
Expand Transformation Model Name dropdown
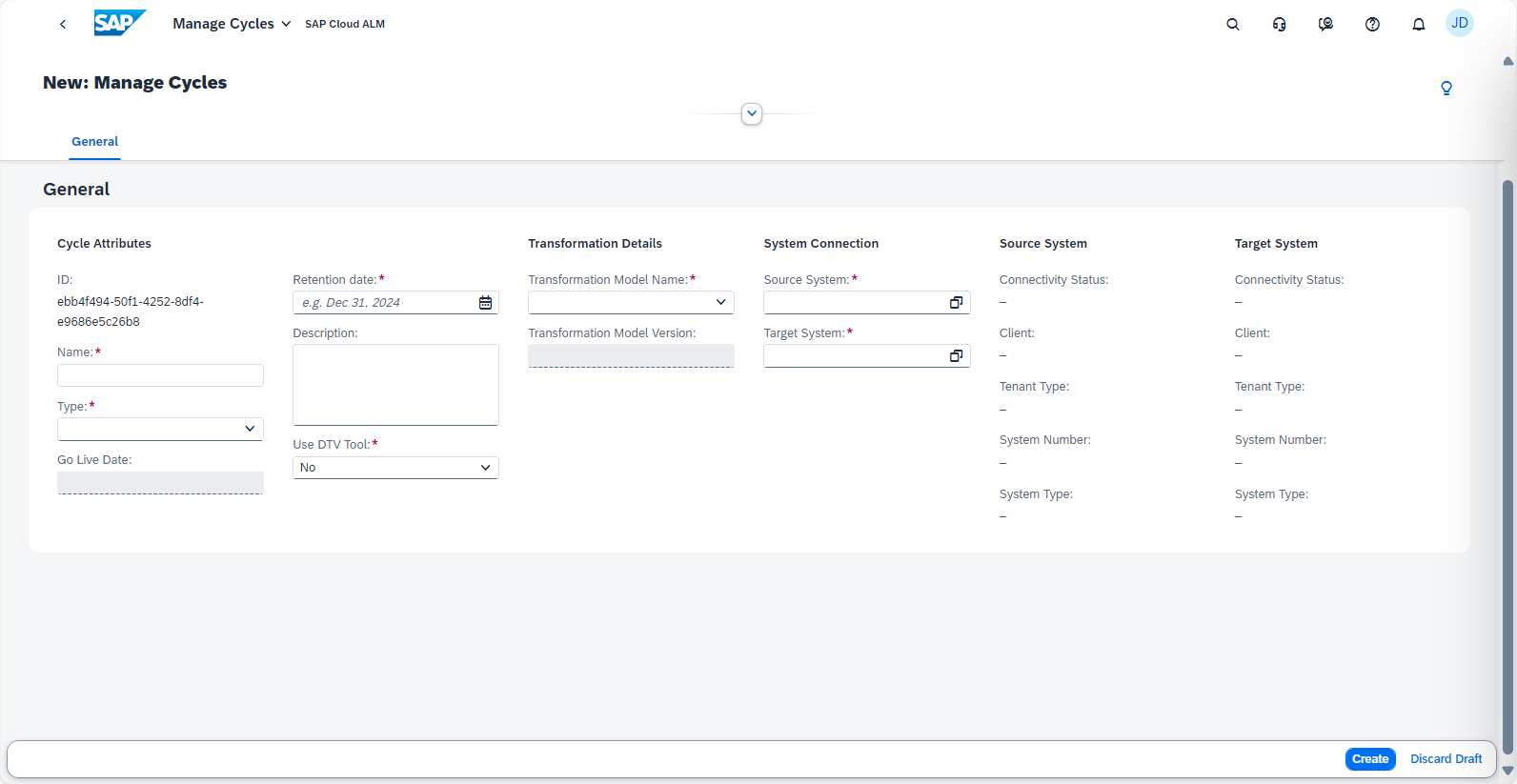point(720,303)
